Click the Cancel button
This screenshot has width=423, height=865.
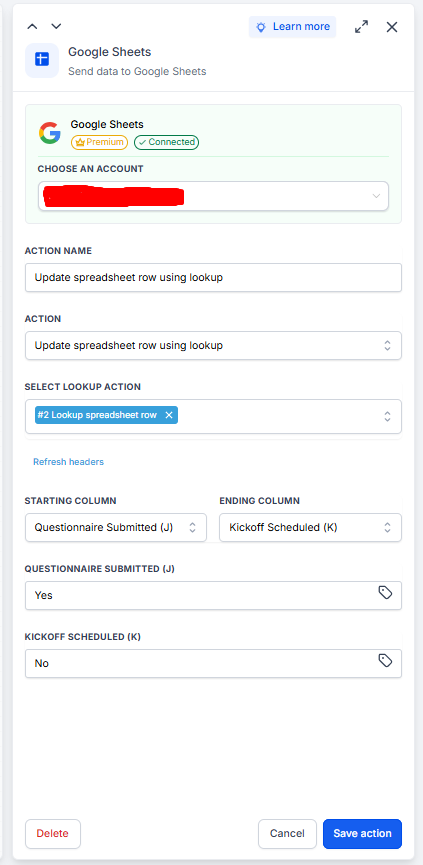287,834
